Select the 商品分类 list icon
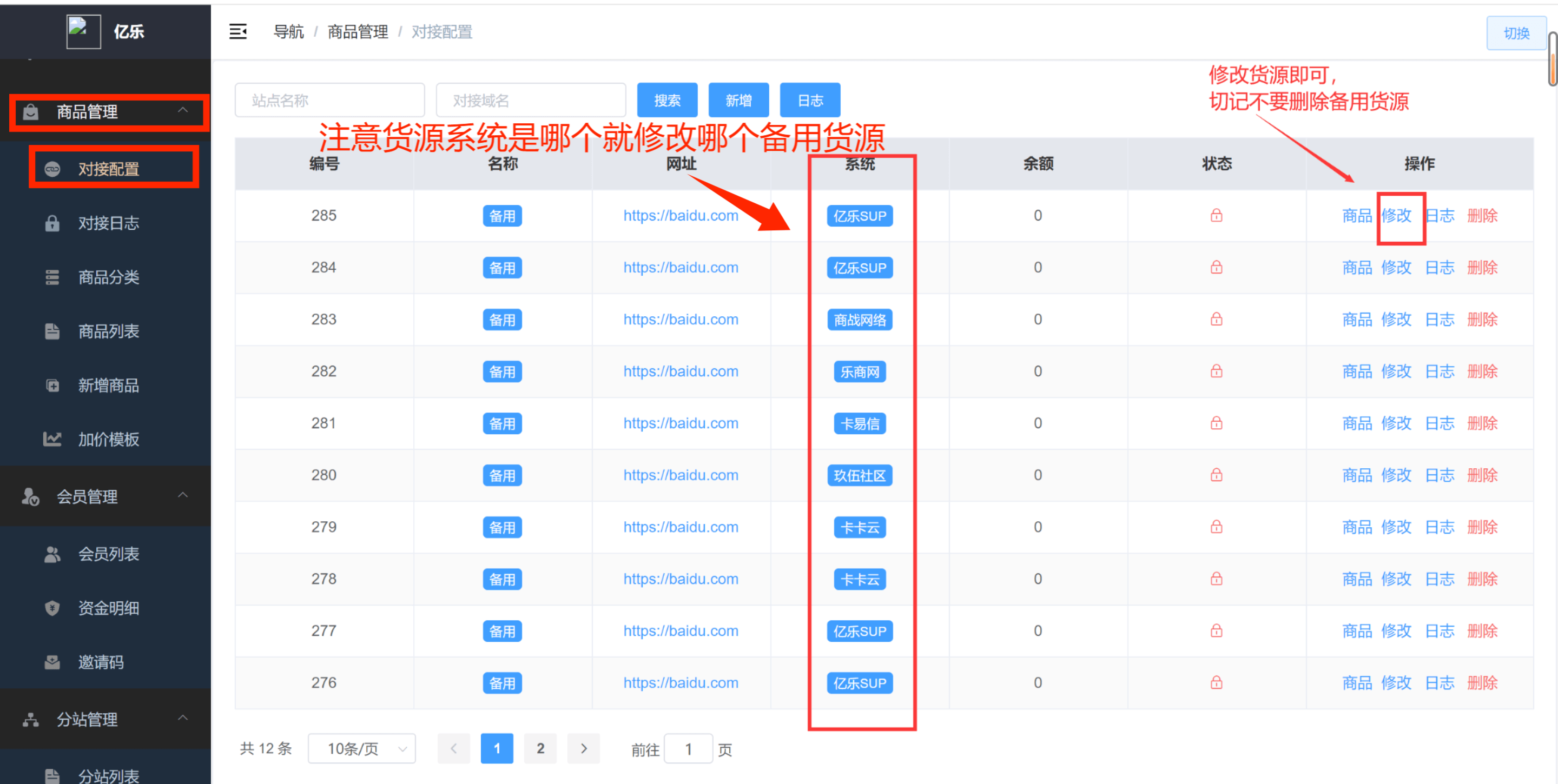 (x=52, y=277)
